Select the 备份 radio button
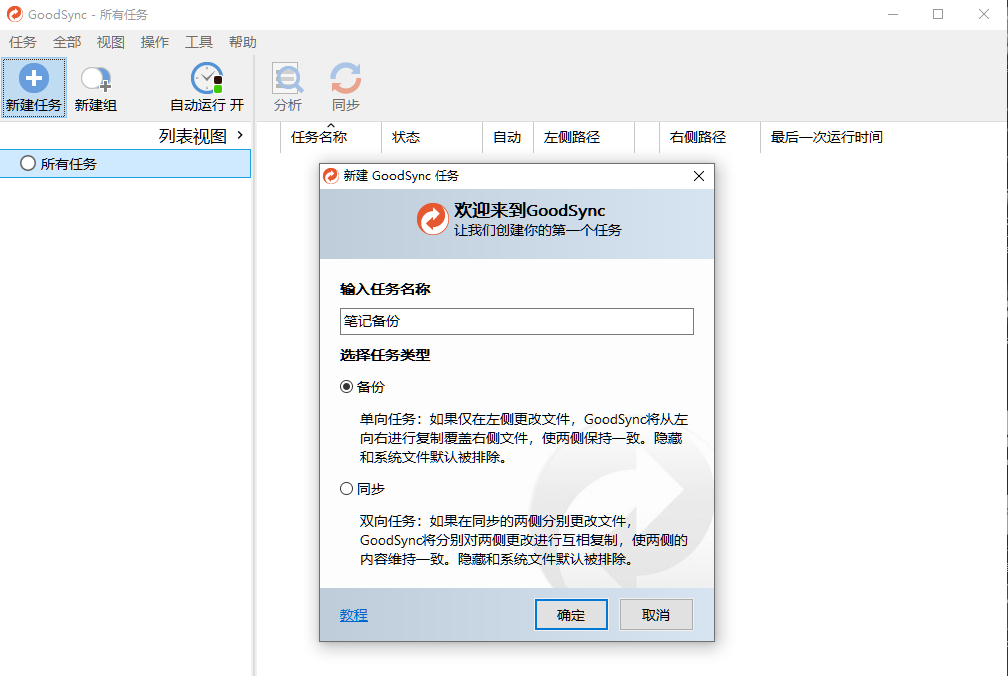Image resolution: width=1008 pixels, height=676 pixels. (x=346, y=387)
